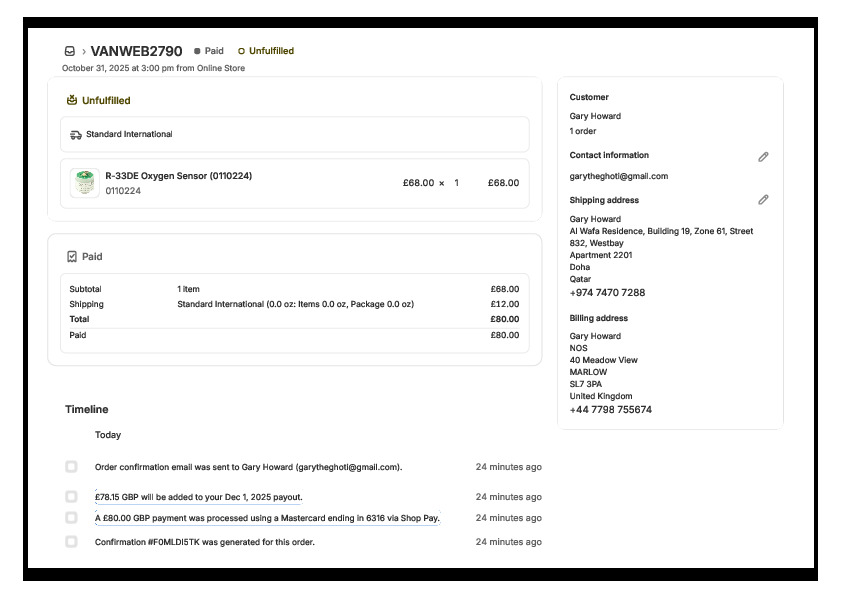
Task: Tick the checkbox beside order confirmation email event
Action: (x=71, y=467)
